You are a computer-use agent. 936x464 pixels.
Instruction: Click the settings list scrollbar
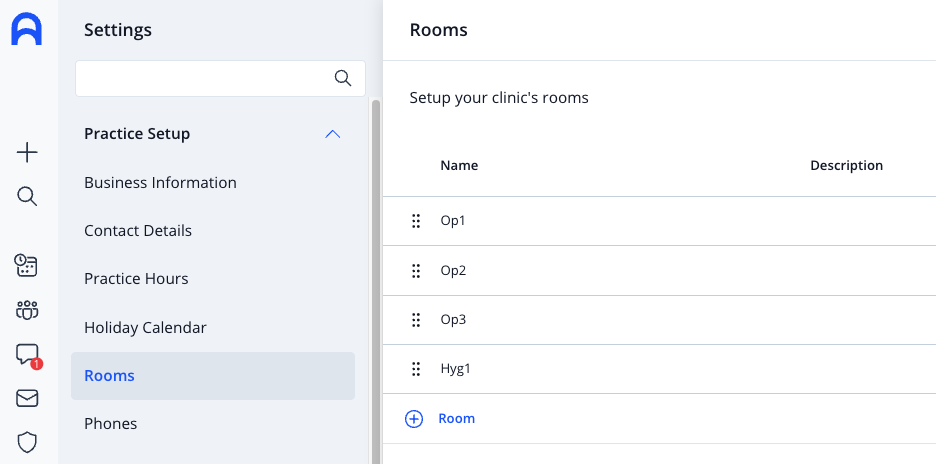pos(375,281)
